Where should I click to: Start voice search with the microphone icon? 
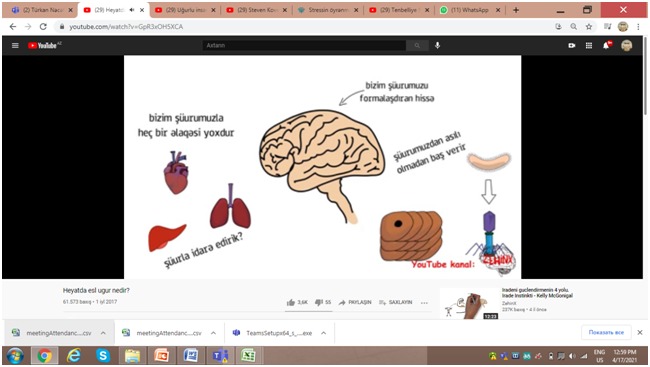point(437,46)
